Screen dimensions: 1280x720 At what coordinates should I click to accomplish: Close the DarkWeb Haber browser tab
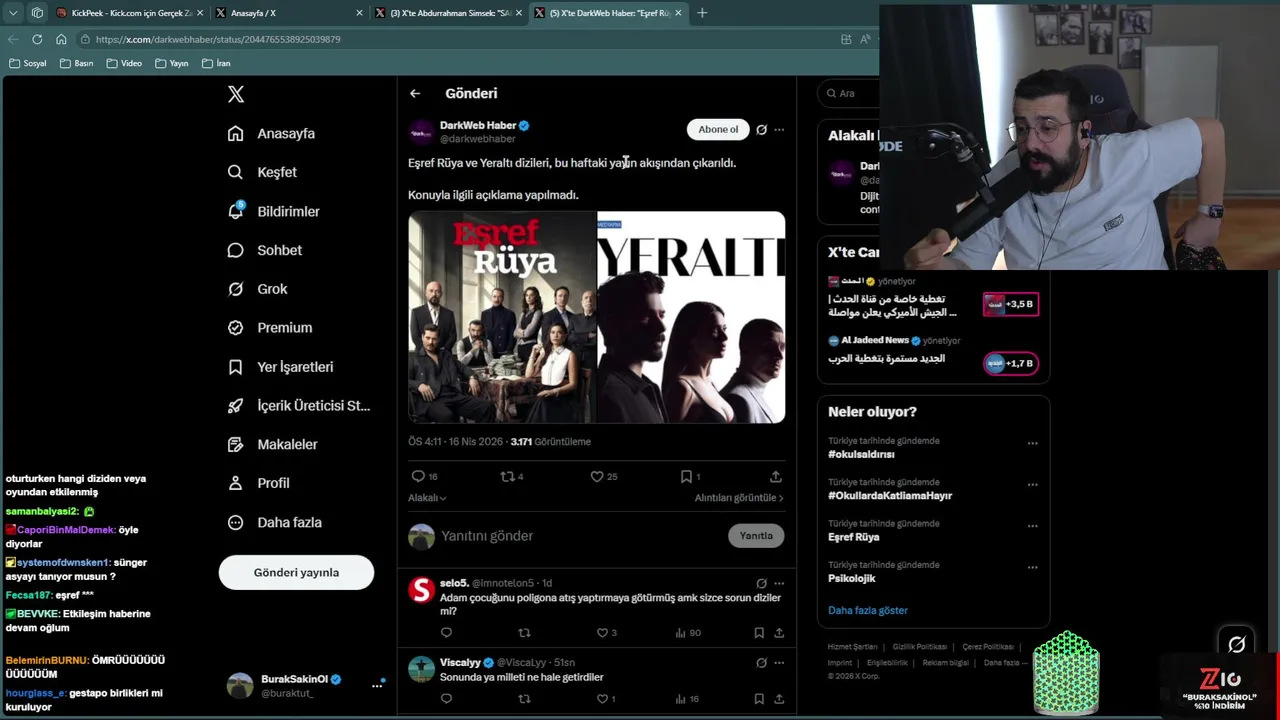click(x=678, y=13)
